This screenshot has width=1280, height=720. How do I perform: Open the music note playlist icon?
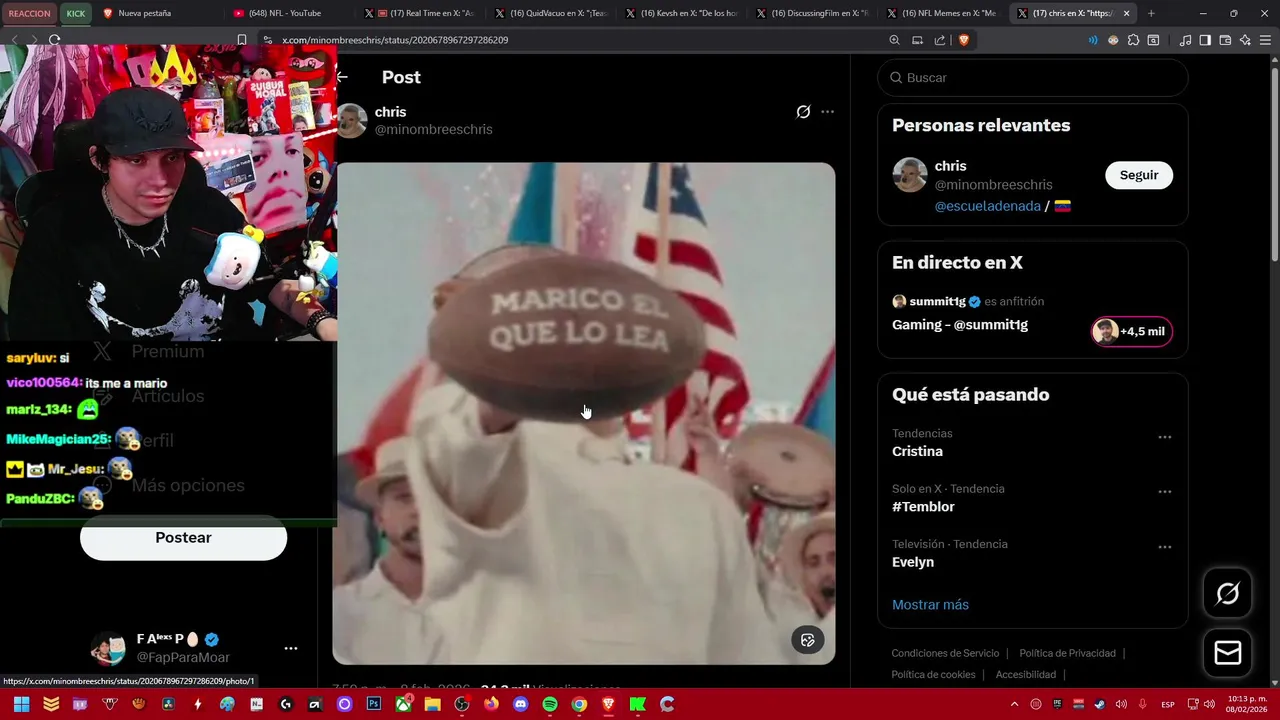point(1185,40)
